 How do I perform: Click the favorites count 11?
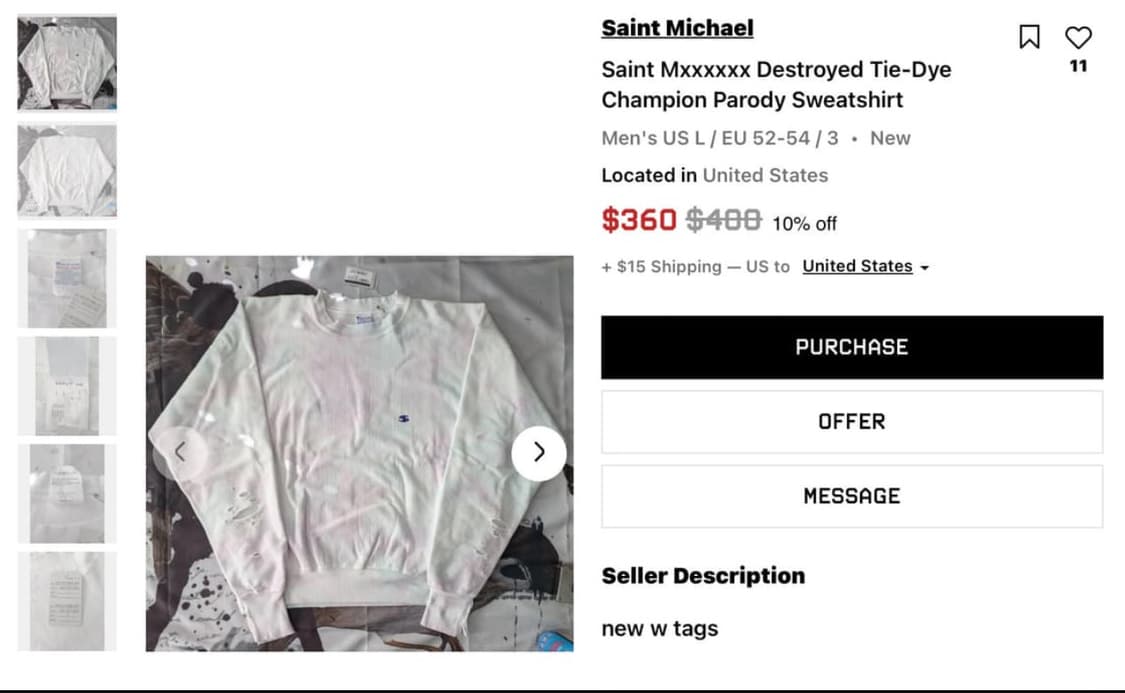point(1078,67)
